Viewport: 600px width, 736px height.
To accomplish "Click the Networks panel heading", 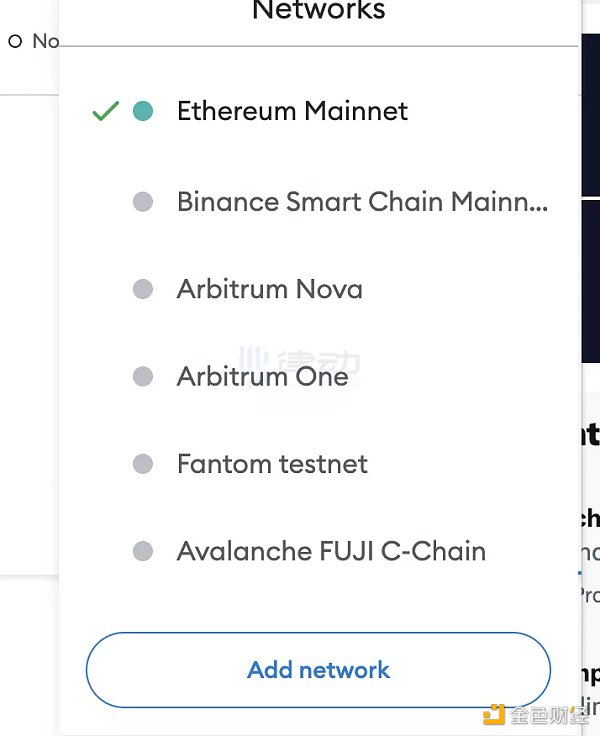I will (318, 12).
